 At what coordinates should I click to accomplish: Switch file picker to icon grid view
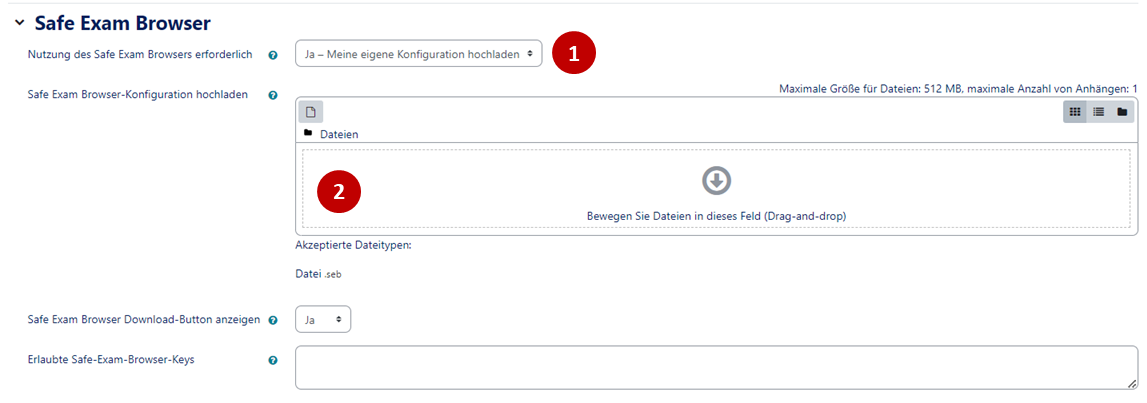(1075, 112)
